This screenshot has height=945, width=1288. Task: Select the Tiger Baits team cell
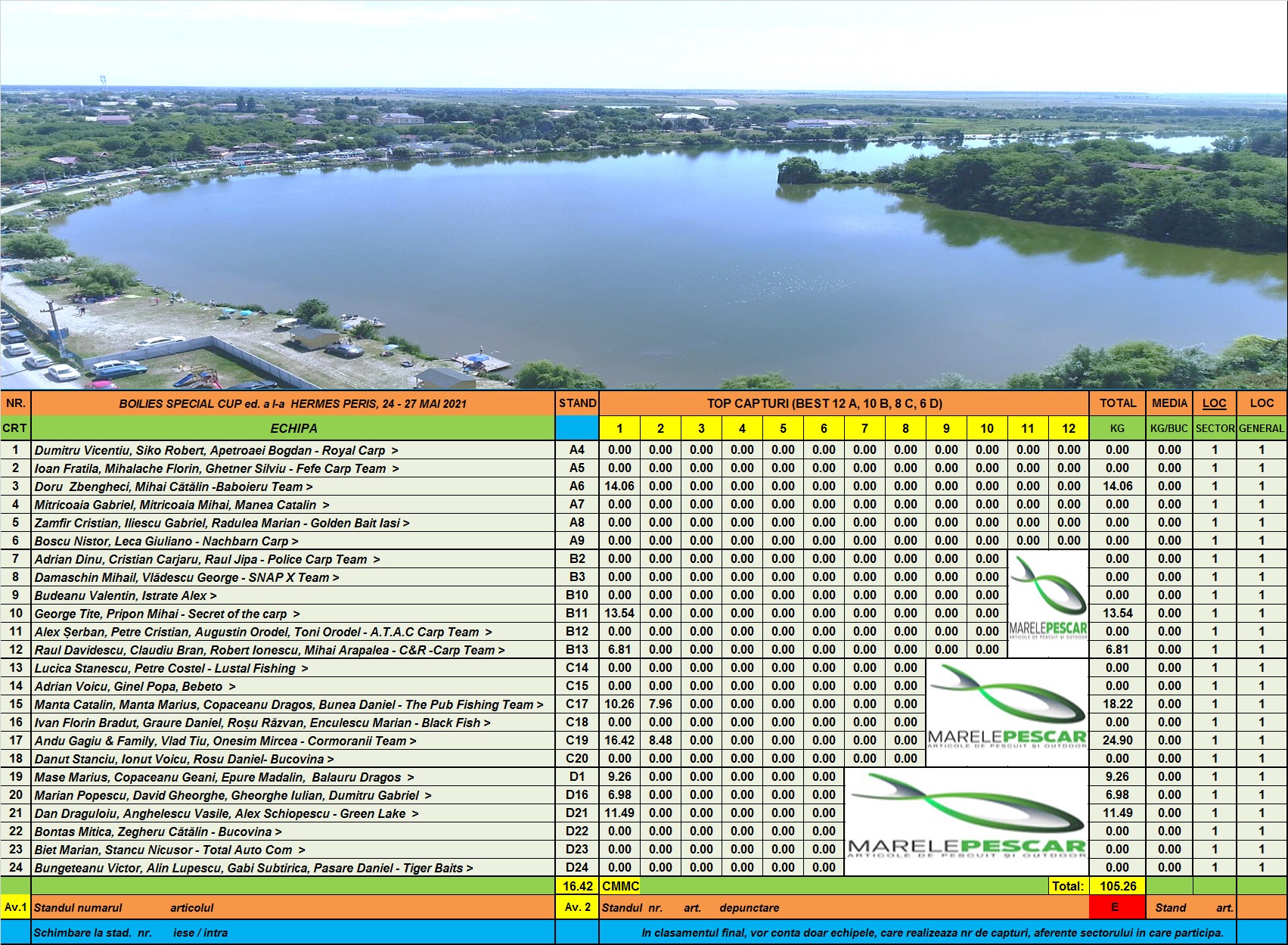coord(293,868)
